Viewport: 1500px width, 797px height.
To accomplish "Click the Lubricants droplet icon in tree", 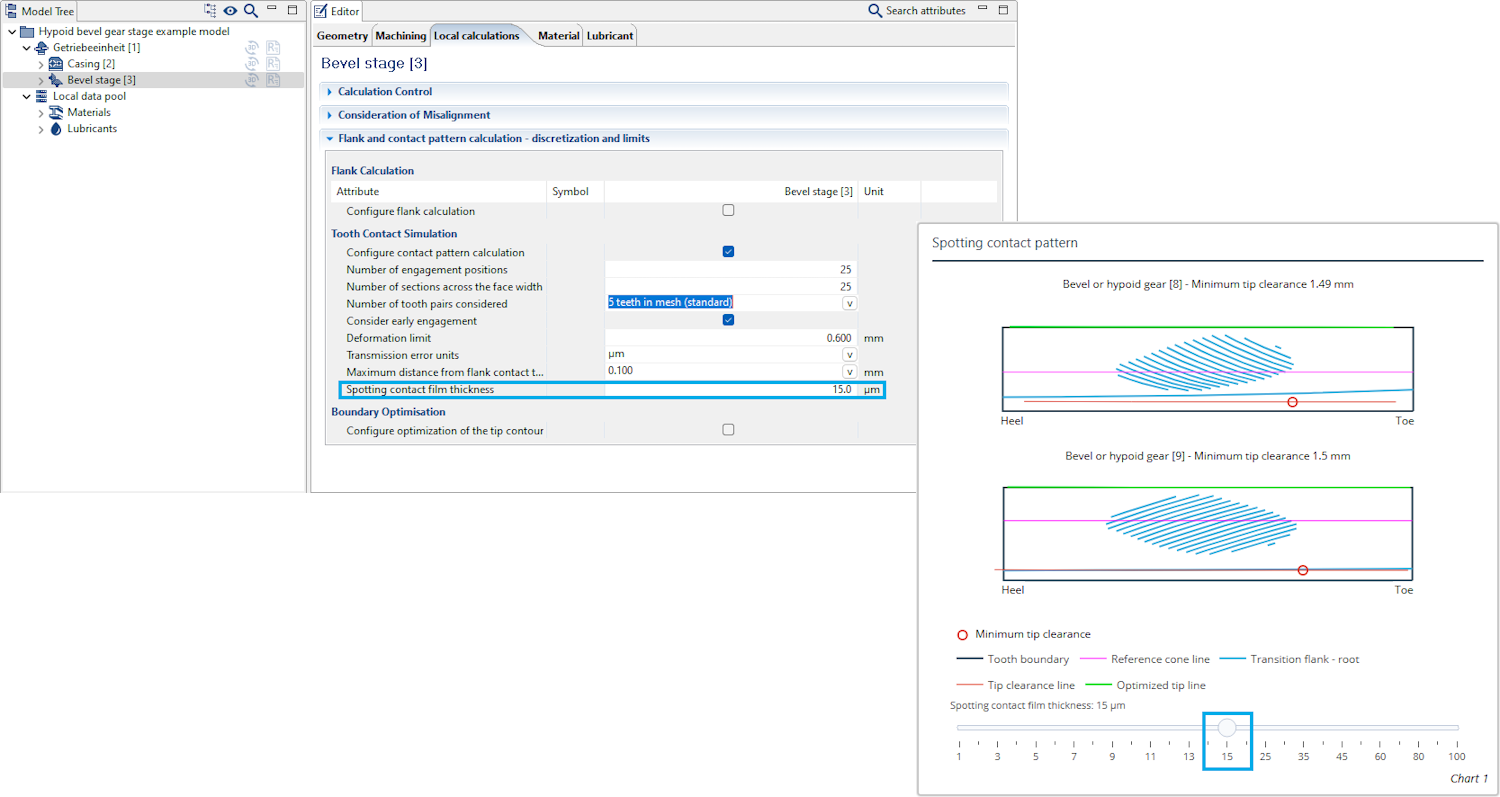I will pyautogui.click(x=56, y=129).
